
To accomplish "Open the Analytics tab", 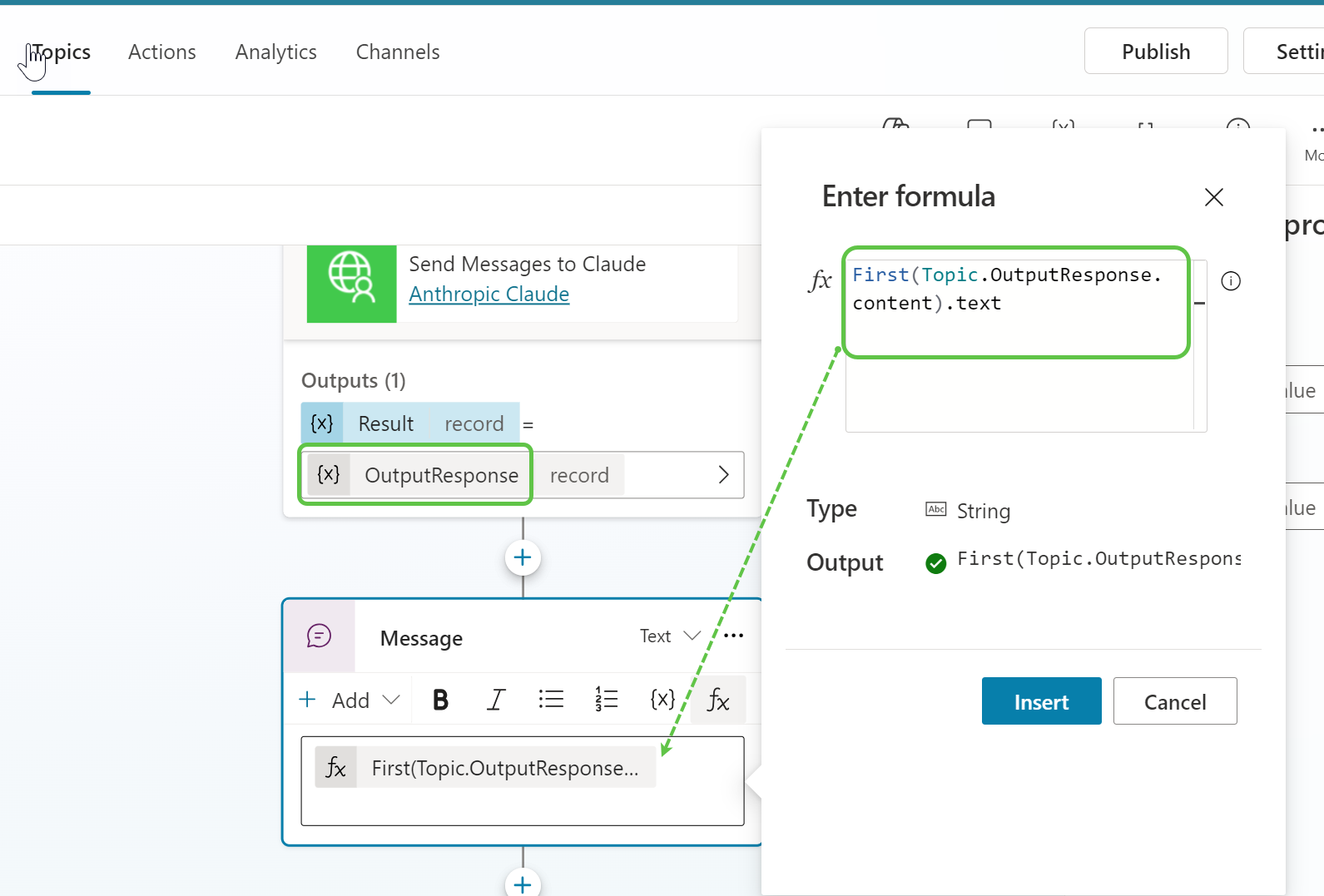I will point(275,52).
